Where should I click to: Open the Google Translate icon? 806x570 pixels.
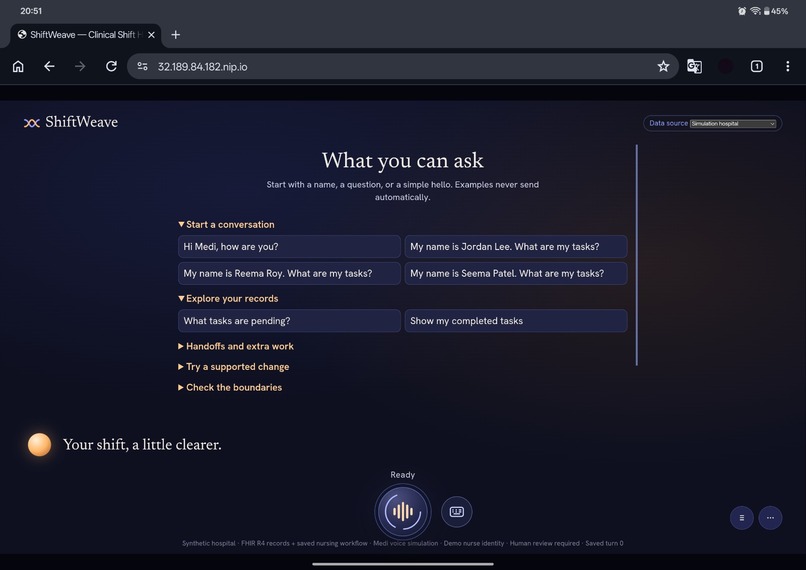pyautogui.click(x=694, y=66)
